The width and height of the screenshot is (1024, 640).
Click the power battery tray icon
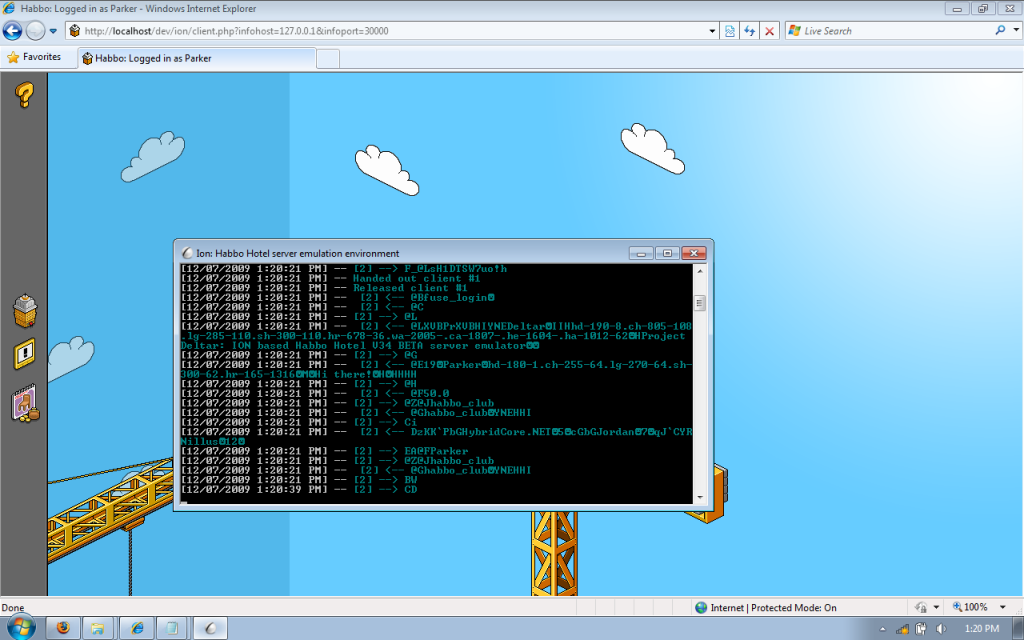pos(921,629)
